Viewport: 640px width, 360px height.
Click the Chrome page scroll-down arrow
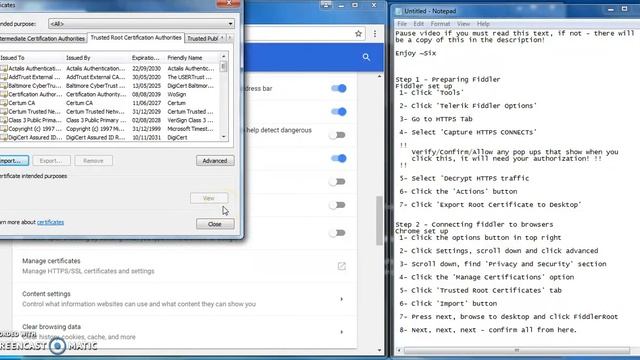pyautogui.click(x=380, y=350)
